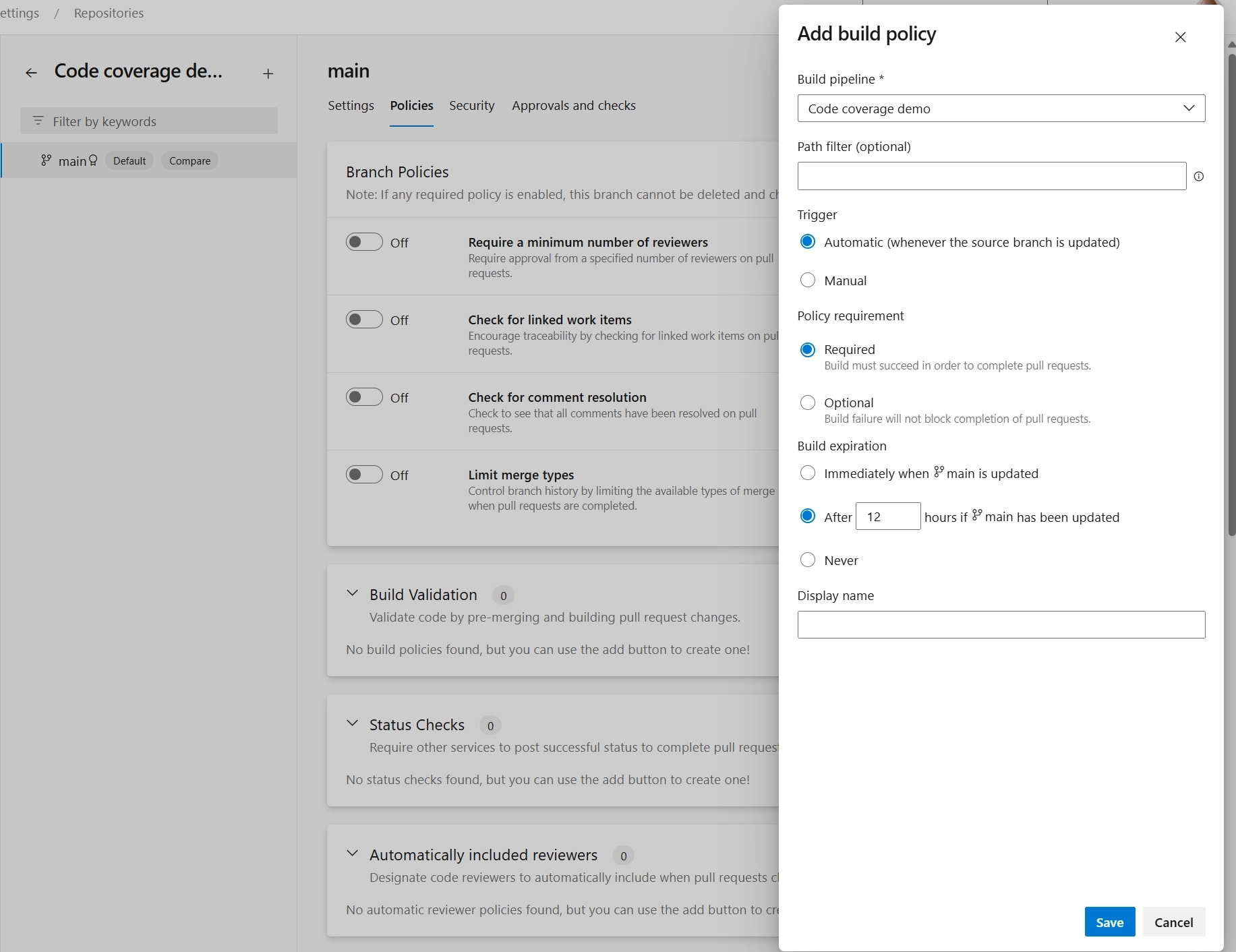The width and height of the screenshot is (1236, 952).
Task: Click the back arrow beside Code coverage demo
Action: (31, 73)
